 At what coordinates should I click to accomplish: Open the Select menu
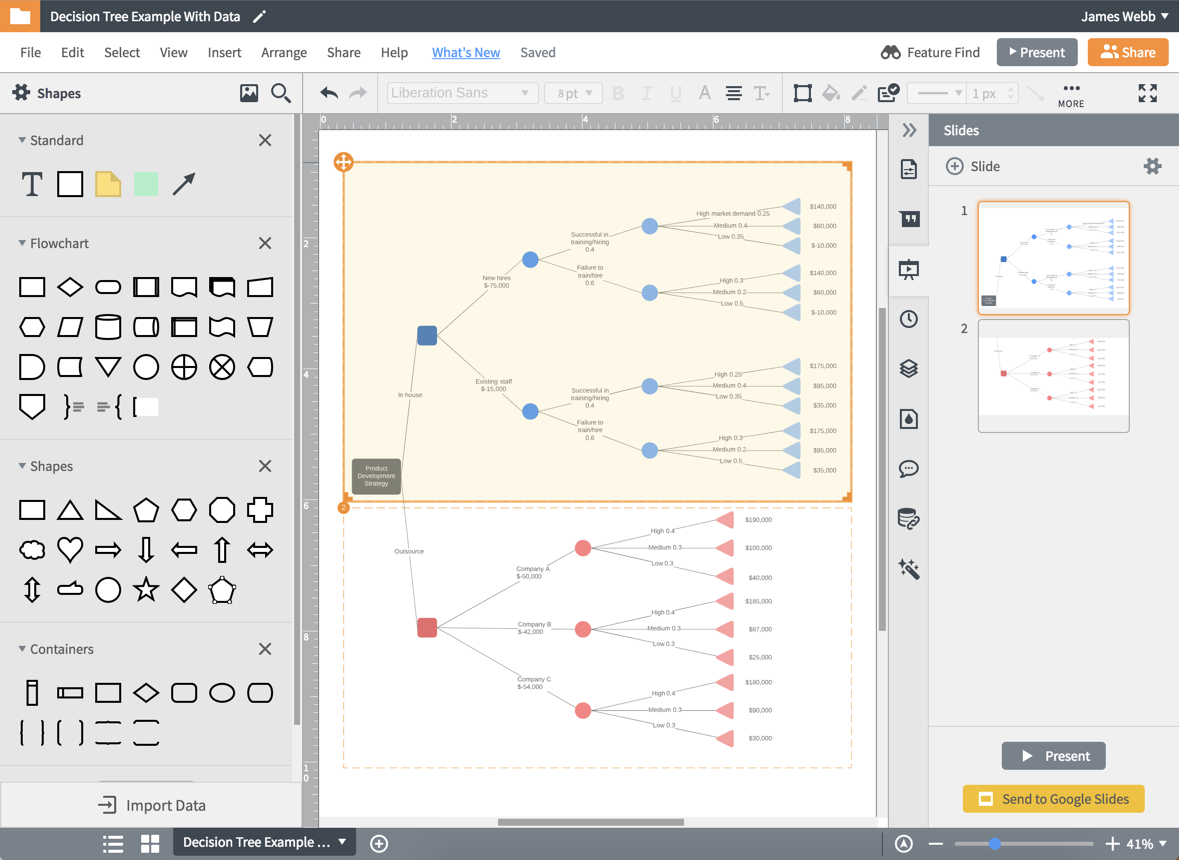122,53
